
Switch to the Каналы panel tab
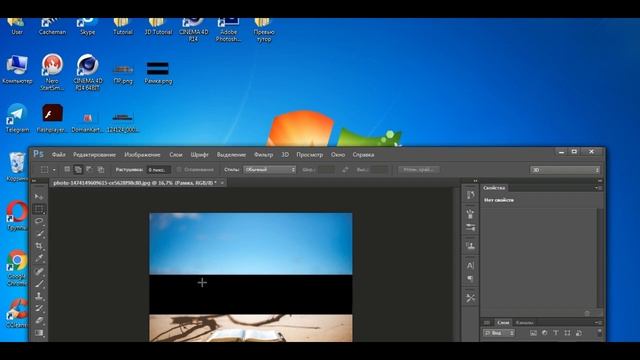pos(524,322)
